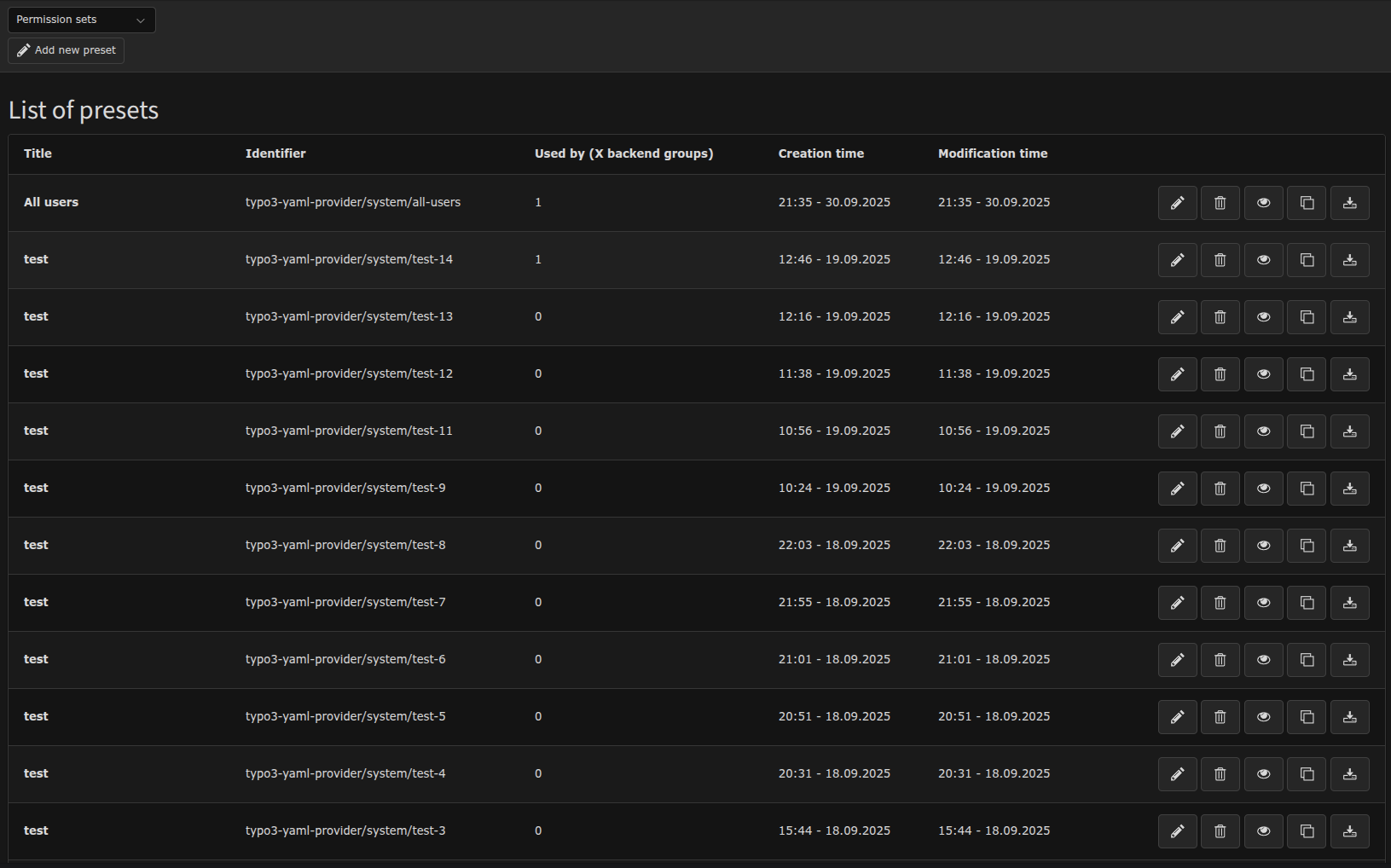Click the Add new preset button

click(67, 50)
